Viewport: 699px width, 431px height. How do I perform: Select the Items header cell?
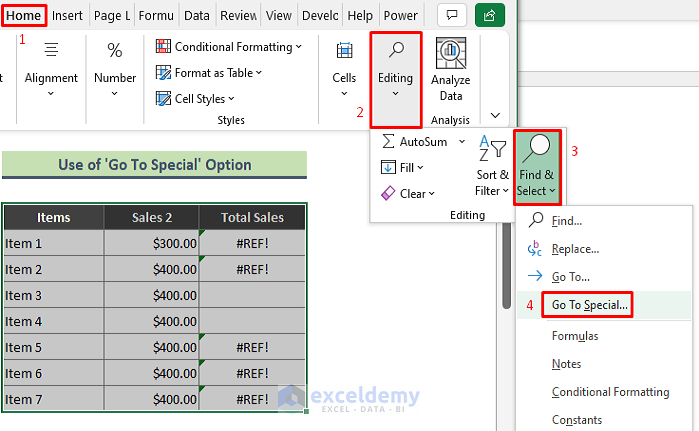tap(53, 218)
